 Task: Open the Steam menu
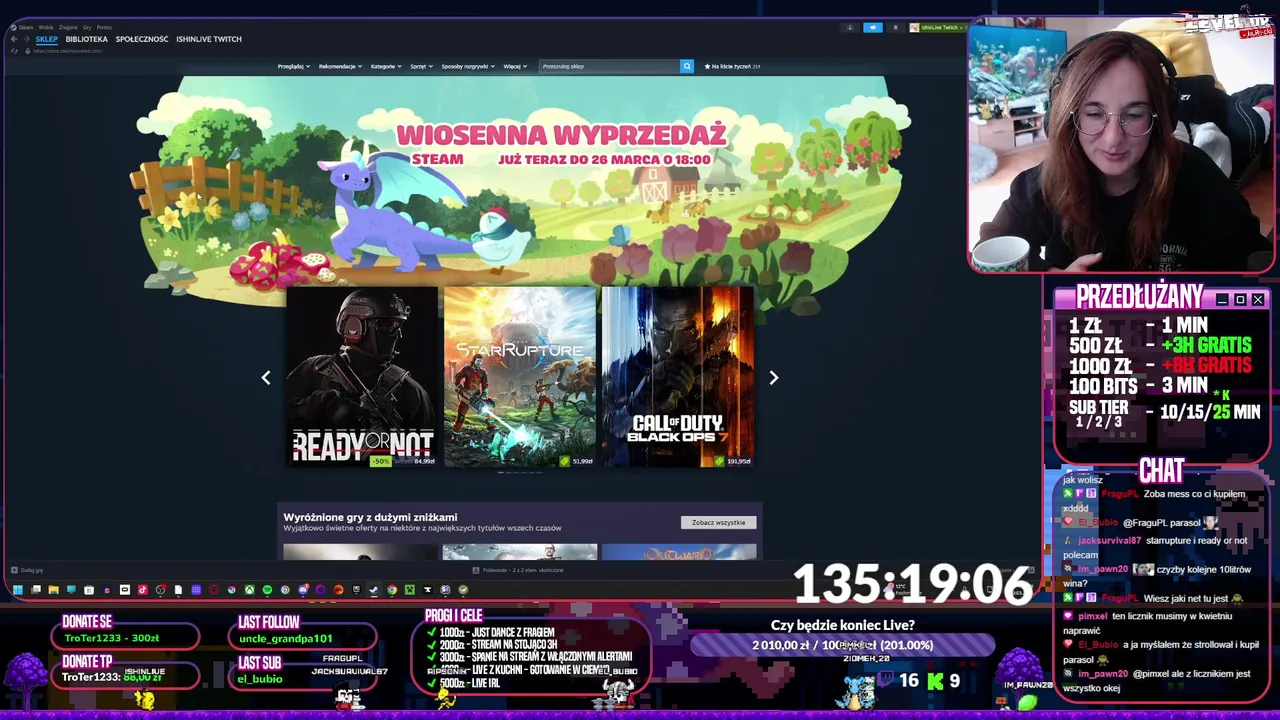click(x=26, y=27)
